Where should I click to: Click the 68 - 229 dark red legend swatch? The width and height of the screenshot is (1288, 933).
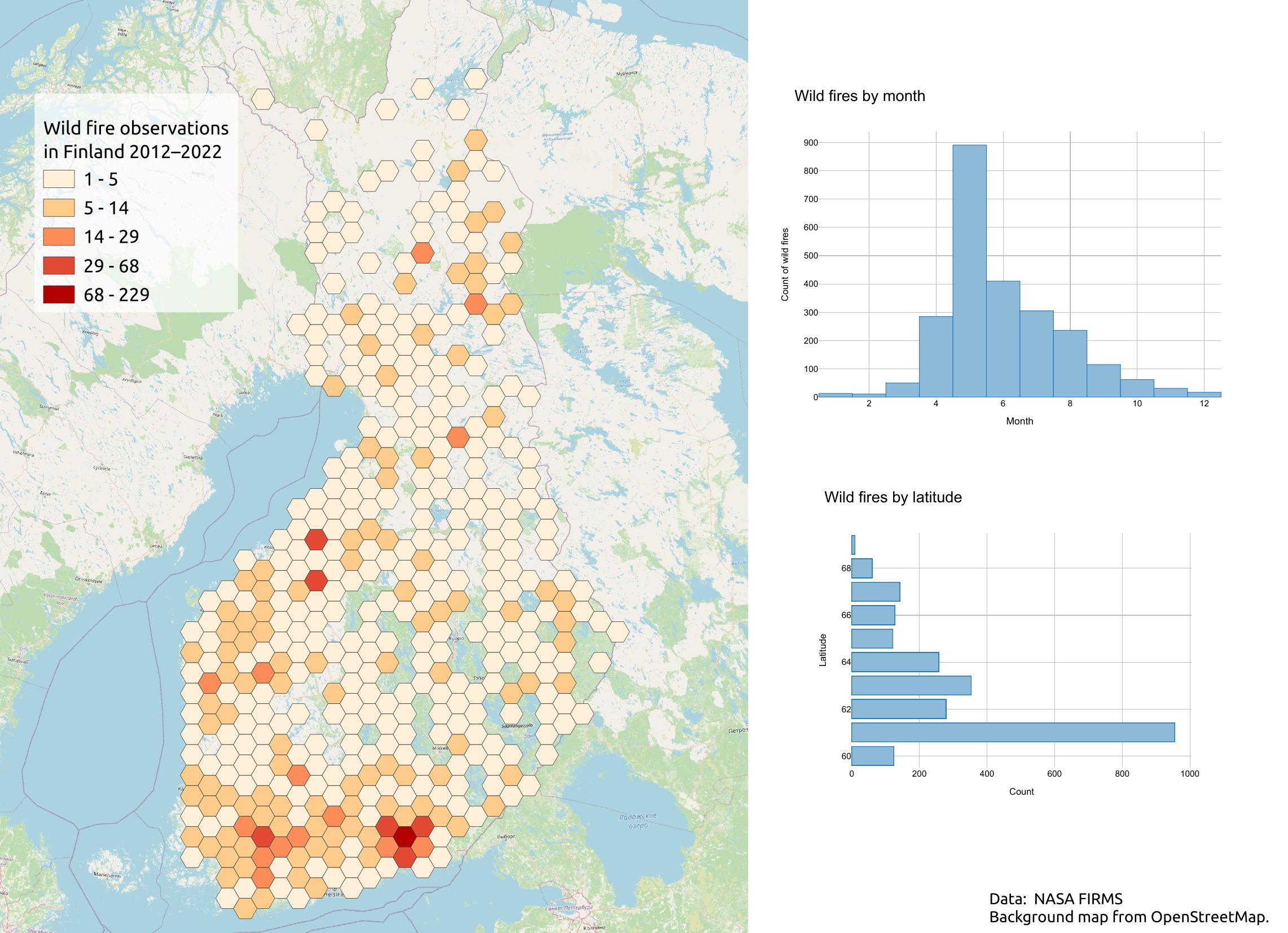point(59,294)
